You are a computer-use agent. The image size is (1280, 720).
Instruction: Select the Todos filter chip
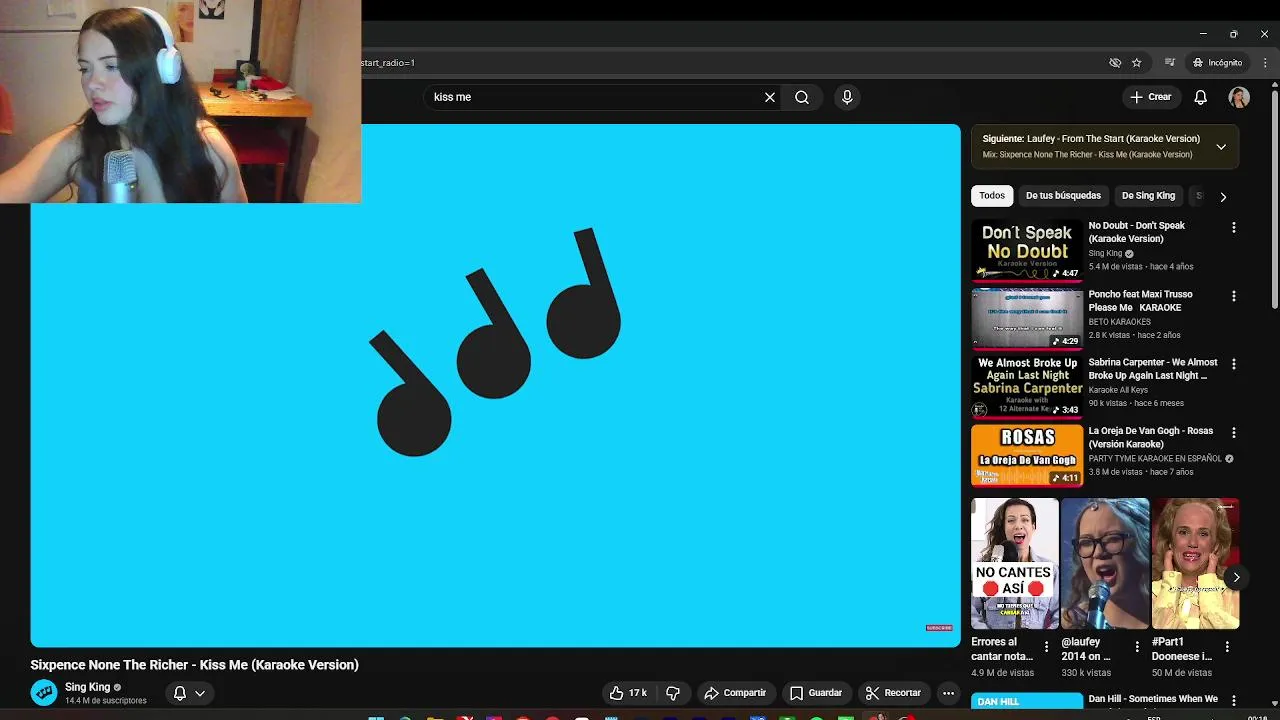[992, 196]
